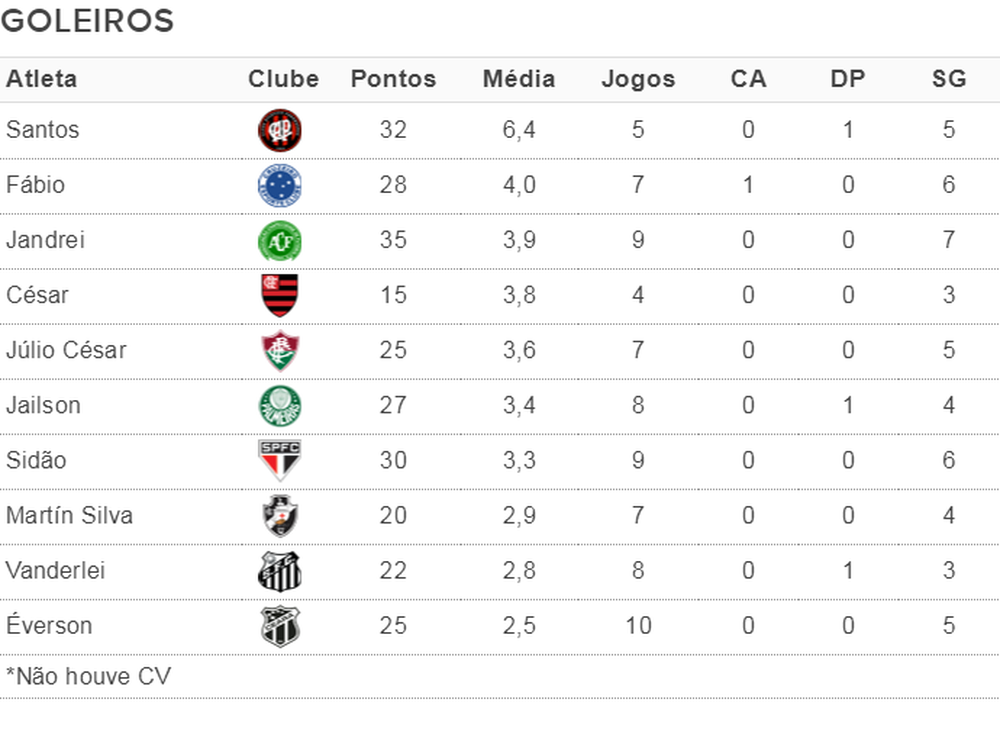Viewport: 1000px width, 741px height.
Task: Sort by the Média column header
Action: tap(518, 79)
